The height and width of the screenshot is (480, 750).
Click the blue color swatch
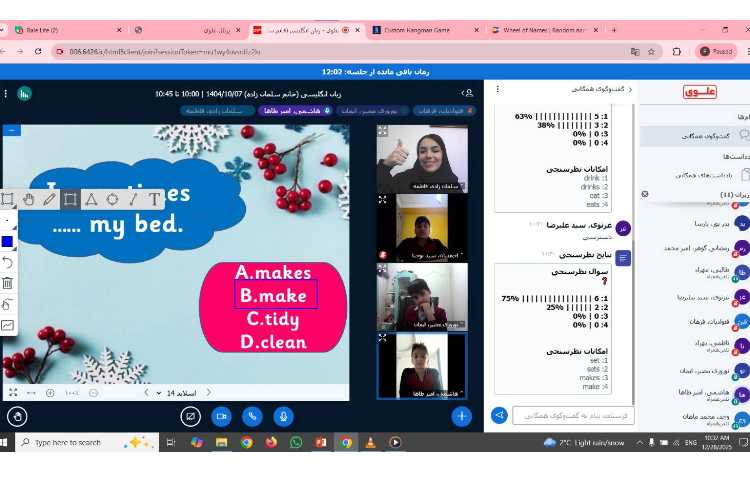(8, 241)
